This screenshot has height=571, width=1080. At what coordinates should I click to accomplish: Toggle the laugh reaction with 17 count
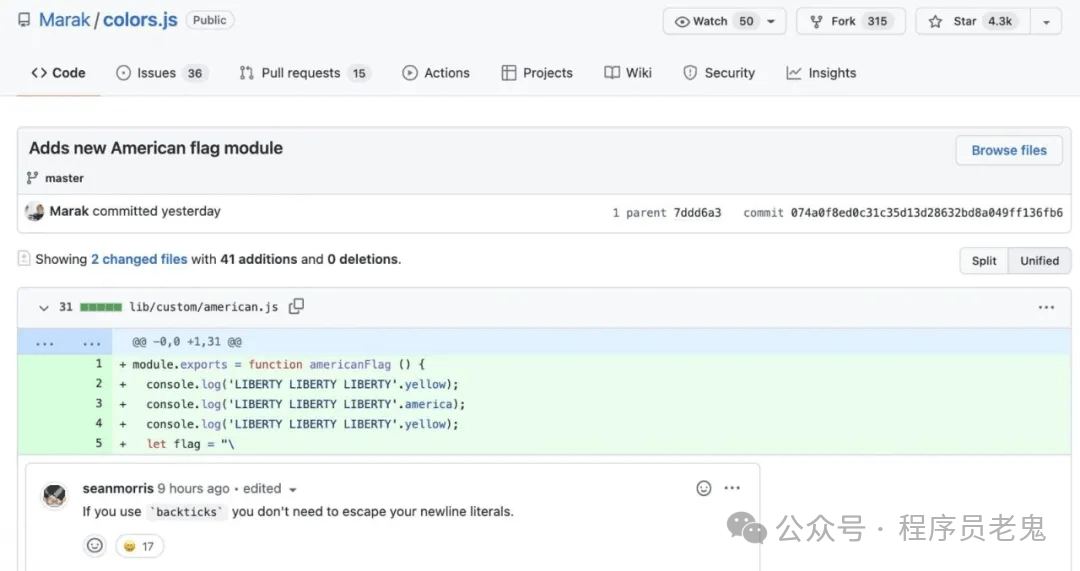tap(138, 546)
